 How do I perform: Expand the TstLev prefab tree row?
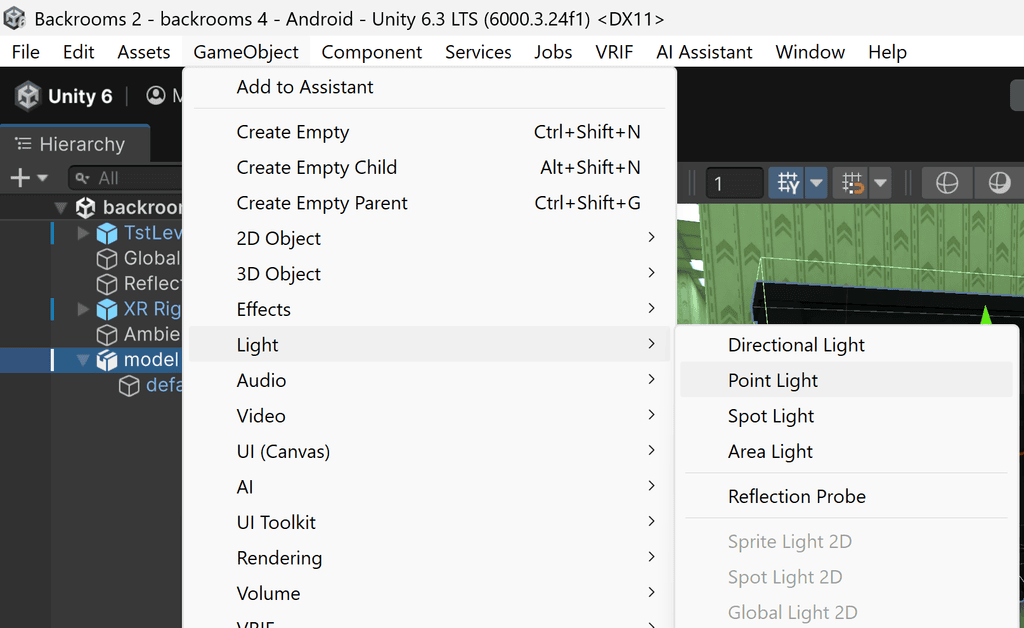tap(83, 232)
